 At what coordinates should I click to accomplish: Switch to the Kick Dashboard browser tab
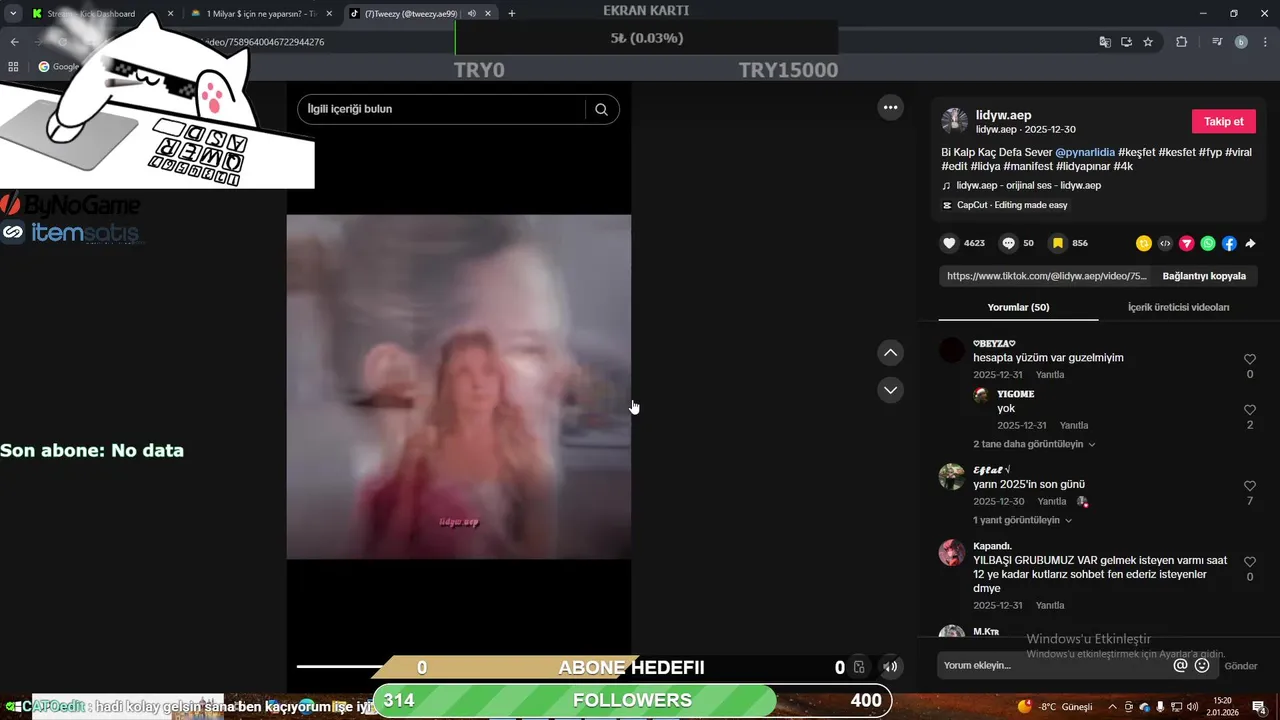pyautogui.click(x=103, y=14)
